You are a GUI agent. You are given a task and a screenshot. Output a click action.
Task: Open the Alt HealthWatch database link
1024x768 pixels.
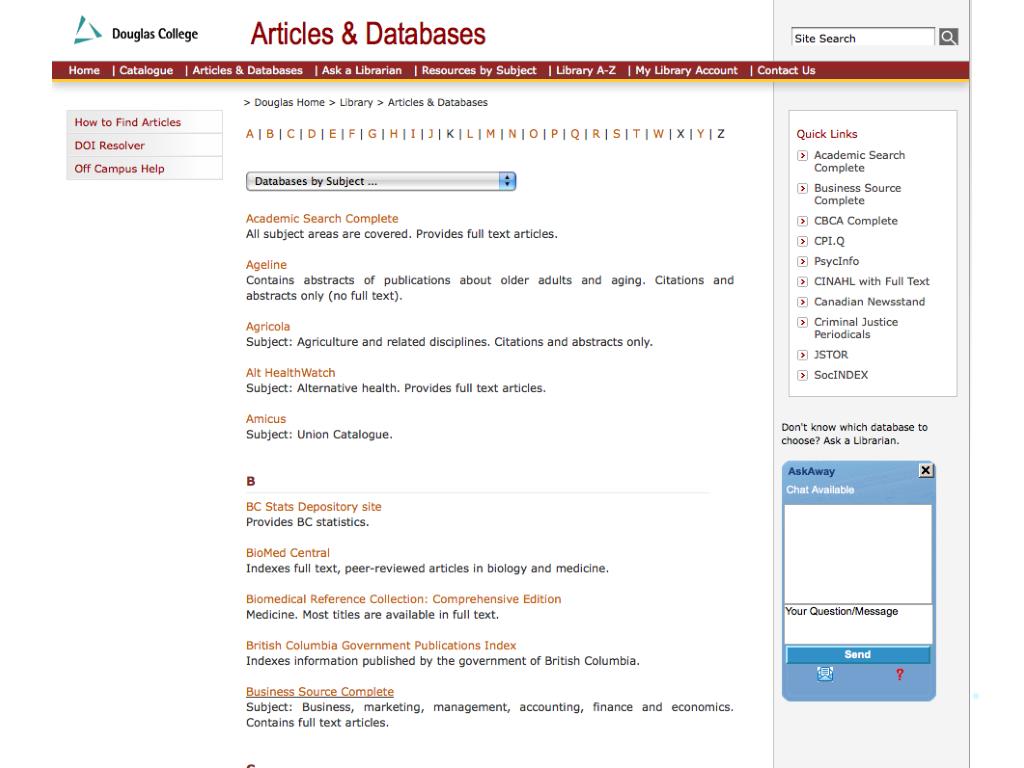291,373
